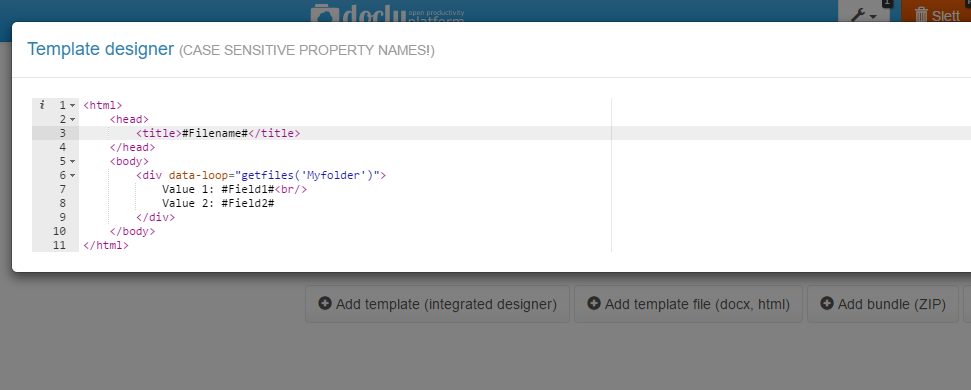Add bundle (ZIP) button
The image size is (971, 390).
(882, 304)
